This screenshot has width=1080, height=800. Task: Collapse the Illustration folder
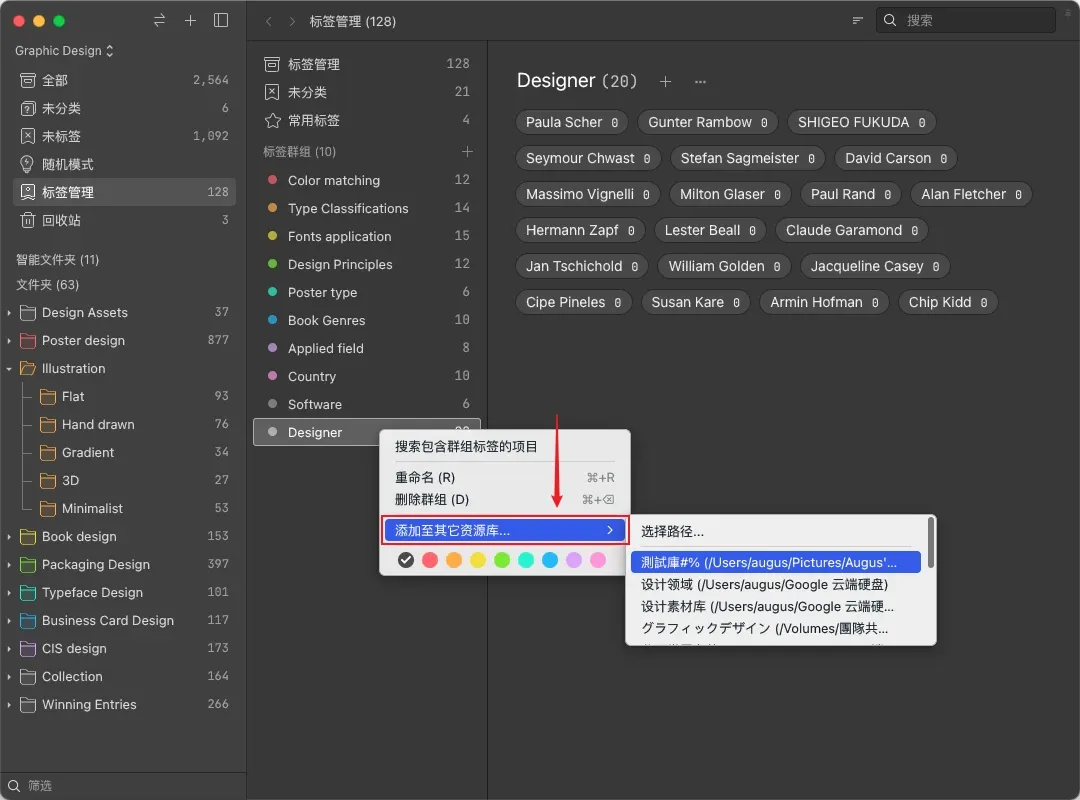coord(9,369)
